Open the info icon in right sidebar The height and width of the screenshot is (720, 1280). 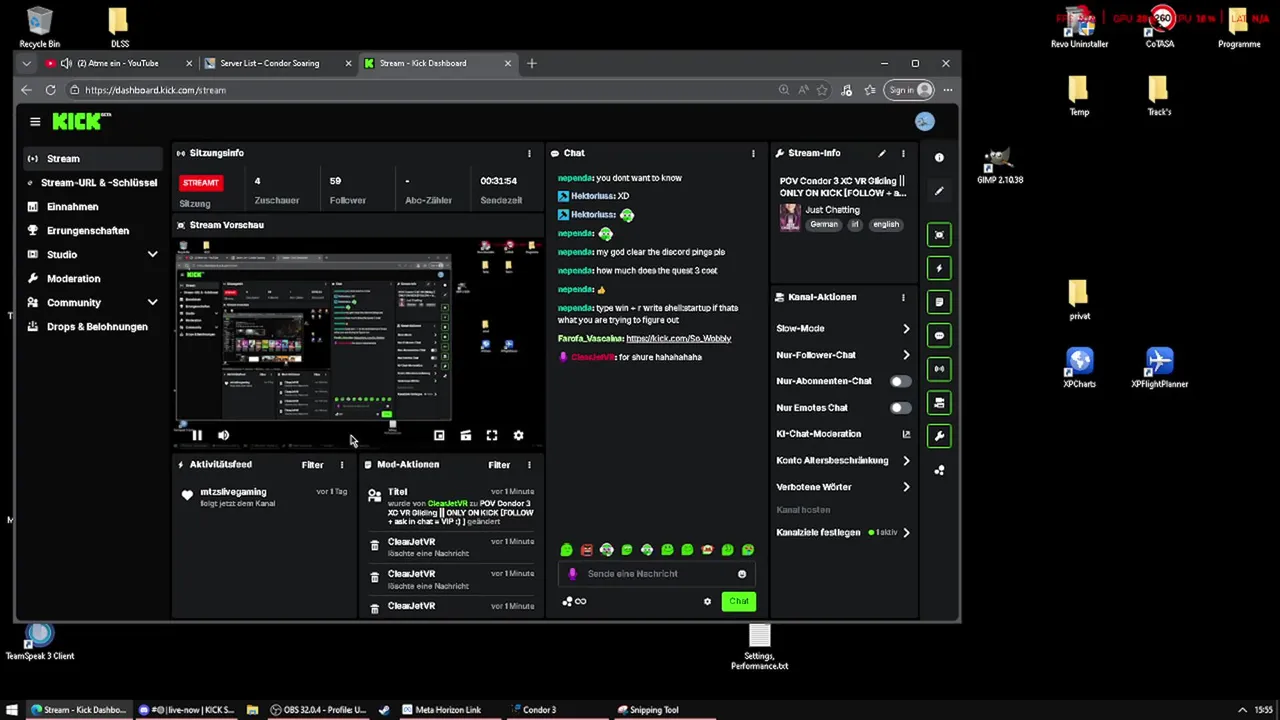939,158
